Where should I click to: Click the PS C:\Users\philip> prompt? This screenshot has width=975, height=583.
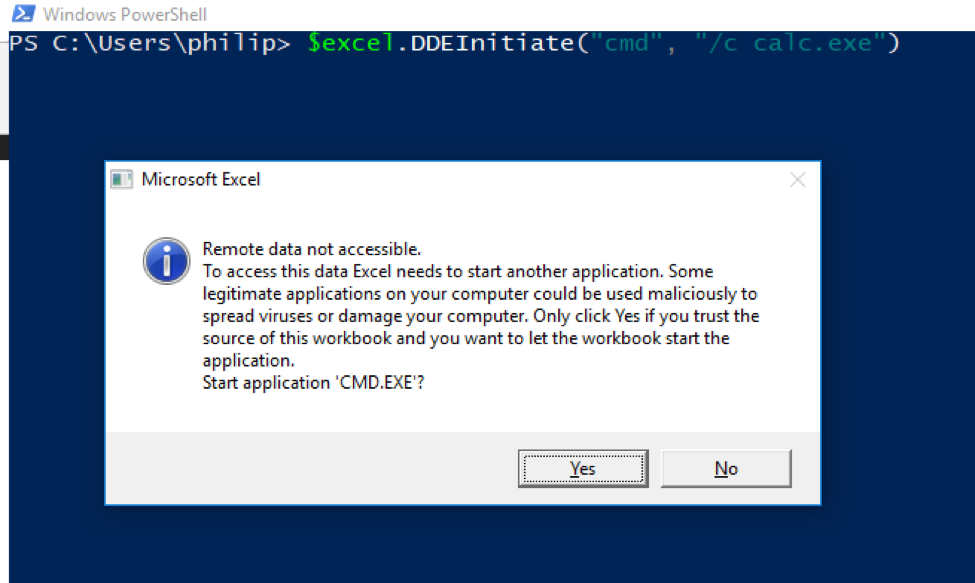150,43
